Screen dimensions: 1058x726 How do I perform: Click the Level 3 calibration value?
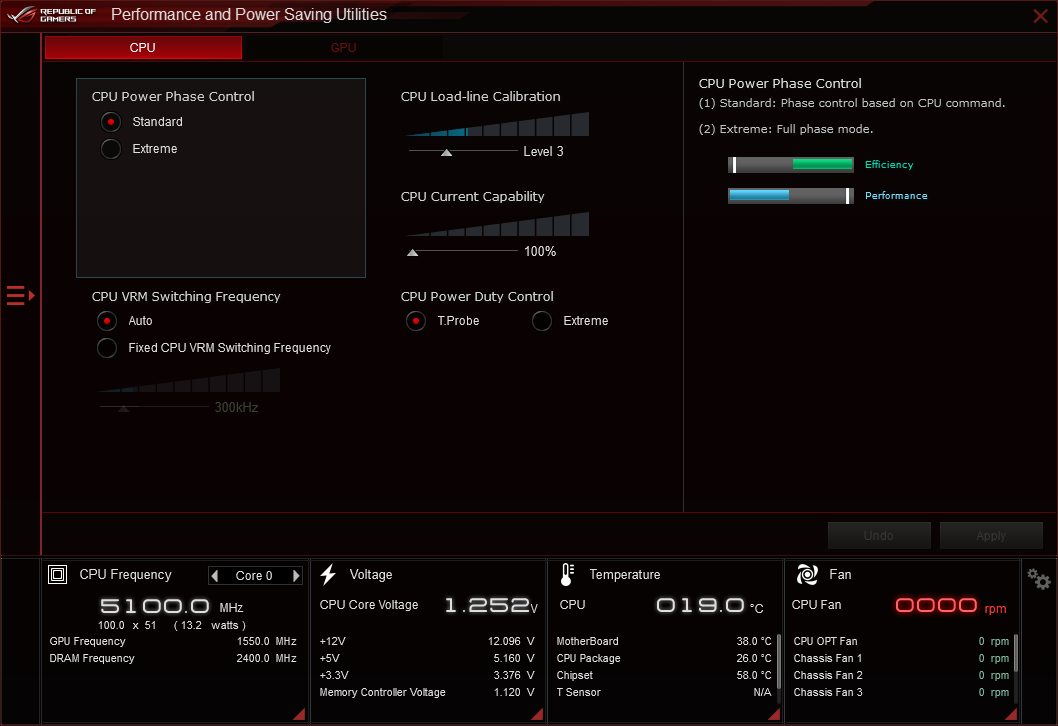coord(543,151)
